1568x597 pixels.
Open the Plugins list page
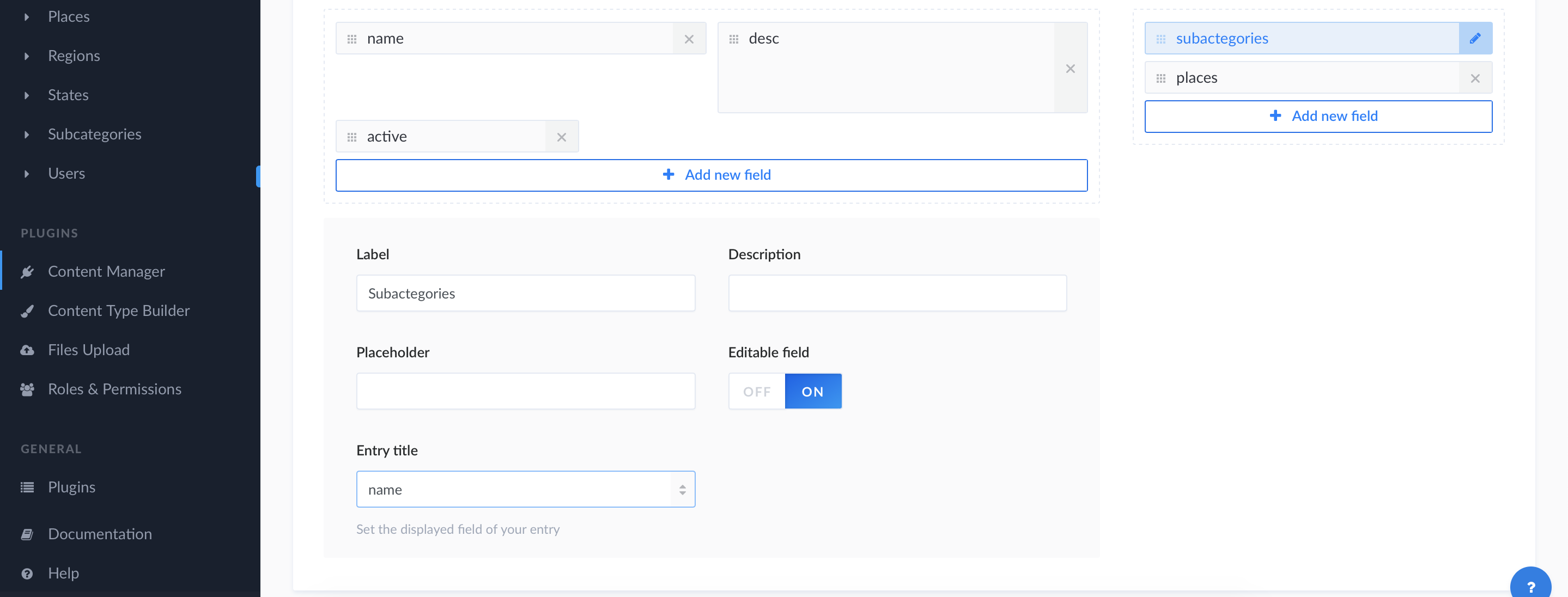(x=71, y=487)
